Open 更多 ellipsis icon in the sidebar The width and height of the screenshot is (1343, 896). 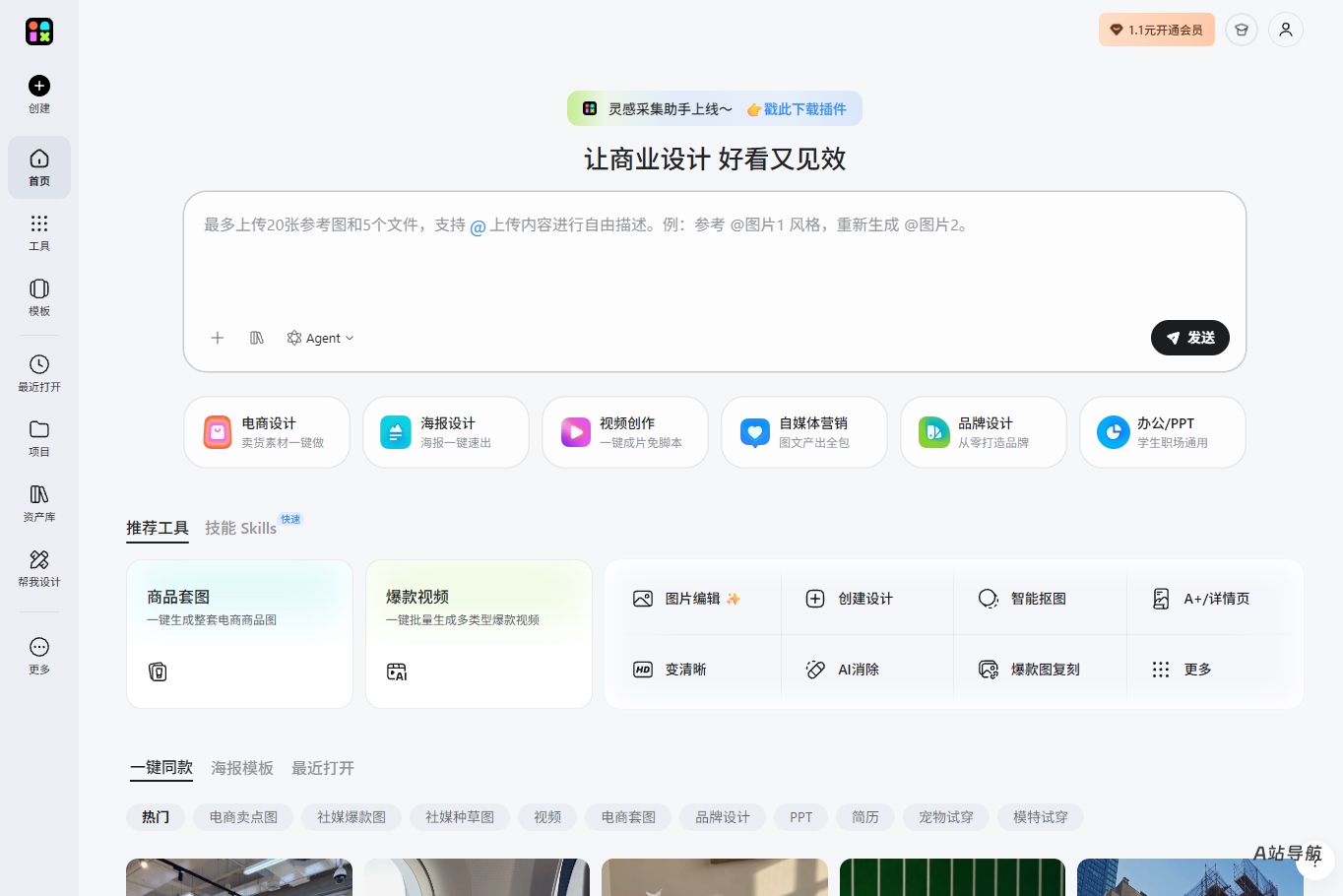(39, 647)
